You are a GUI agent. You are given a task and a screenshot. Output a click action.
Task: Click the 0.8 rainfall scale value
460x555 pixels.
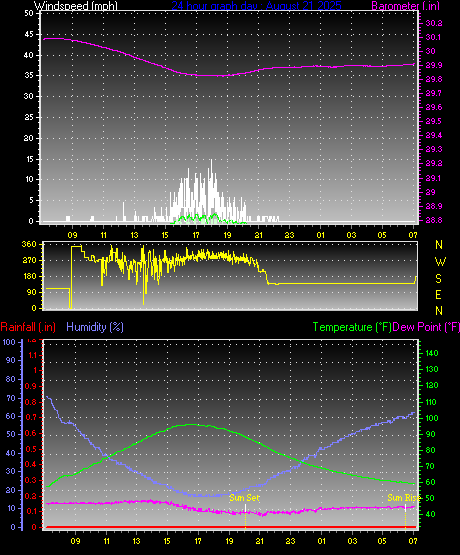[31, 402]
